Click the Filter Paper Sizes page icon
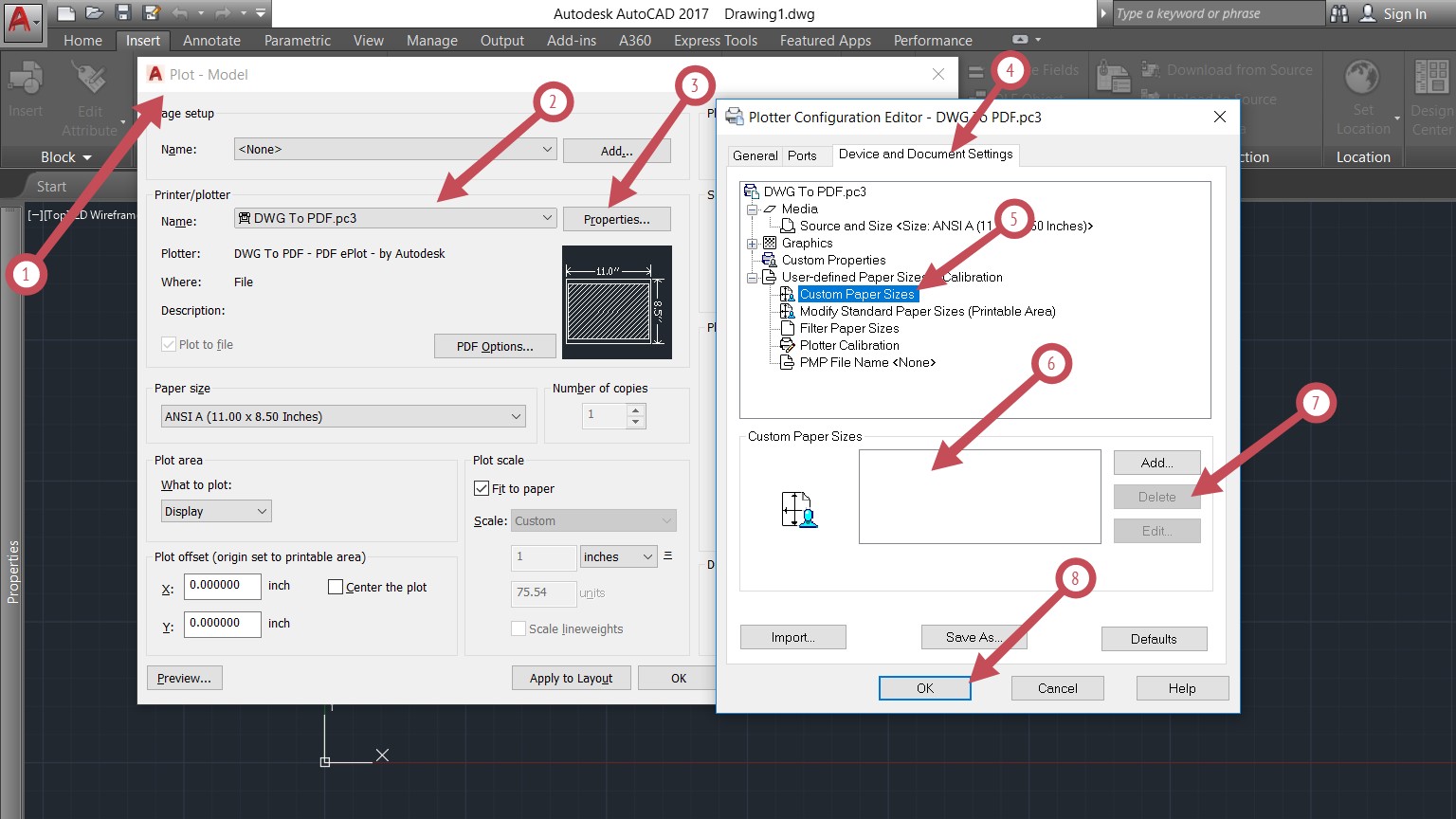1456x819 pixels. [x=787, y=328]
